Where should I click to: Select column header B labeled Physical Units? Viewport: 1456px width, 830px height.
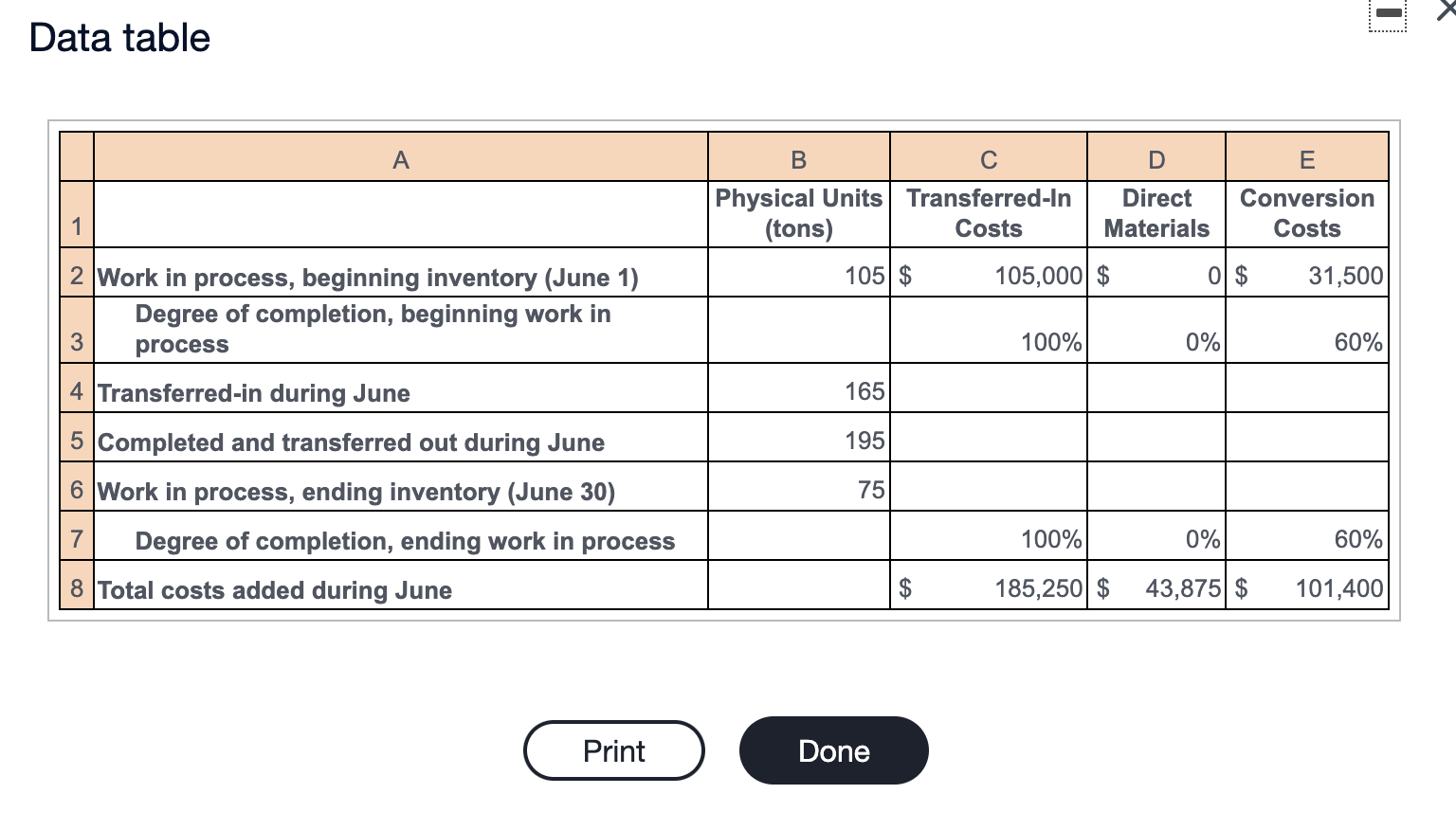(x=797, y=157)
